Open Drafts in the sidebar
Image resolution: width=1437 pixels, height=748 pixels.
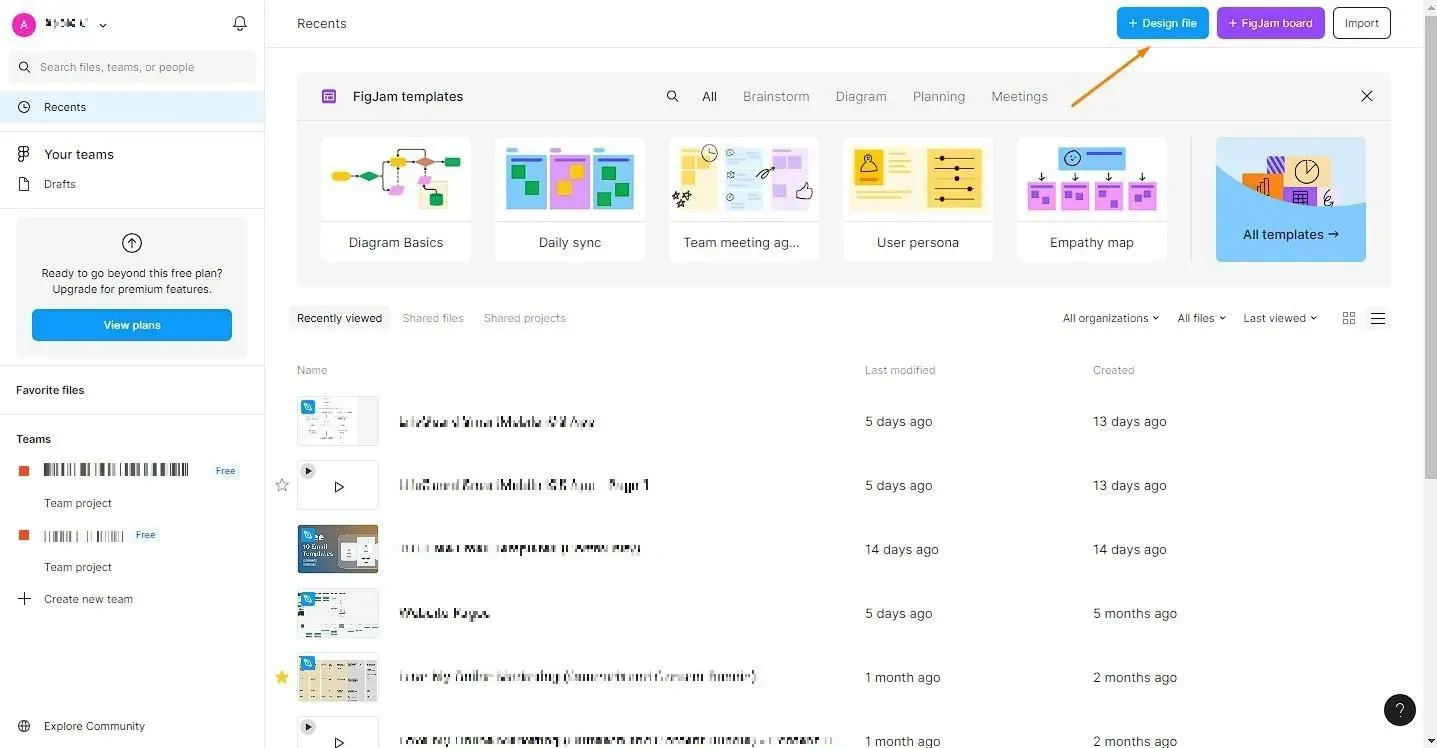click(60, 184)
